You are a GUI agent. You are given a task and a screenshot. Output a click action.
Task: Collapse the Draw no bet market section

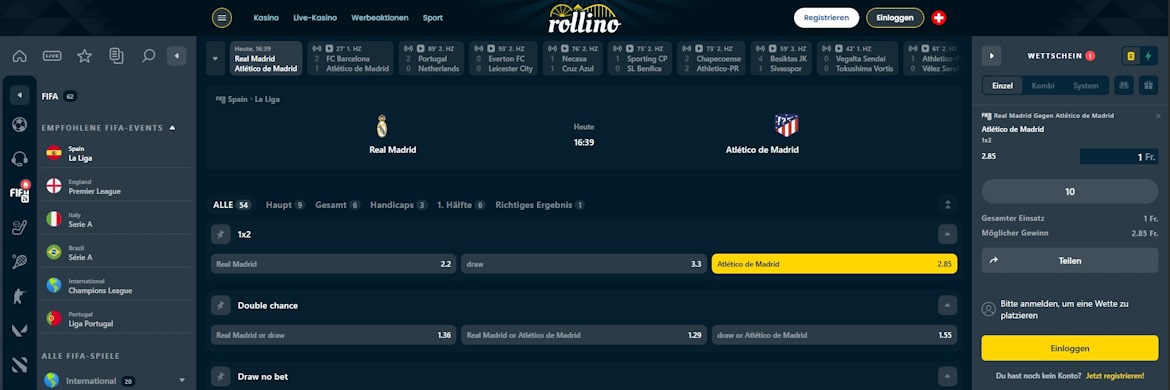pyautogui.click(x=947, y=377)
